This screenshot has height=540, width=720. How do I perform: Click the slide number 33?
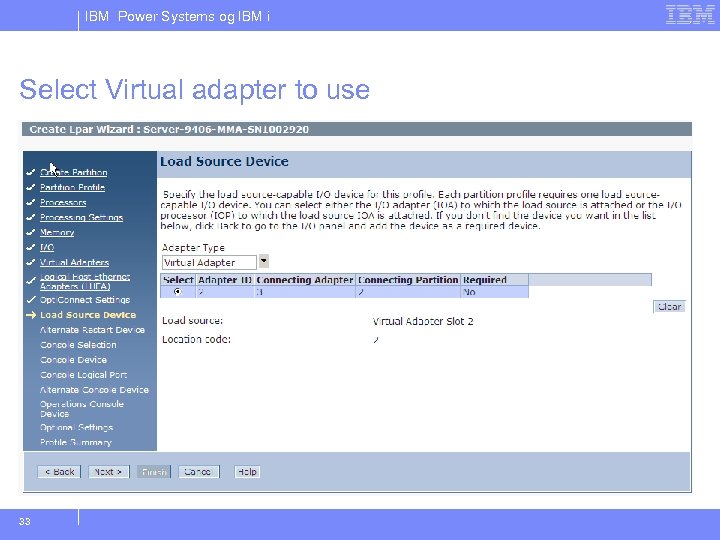(25, 522)
